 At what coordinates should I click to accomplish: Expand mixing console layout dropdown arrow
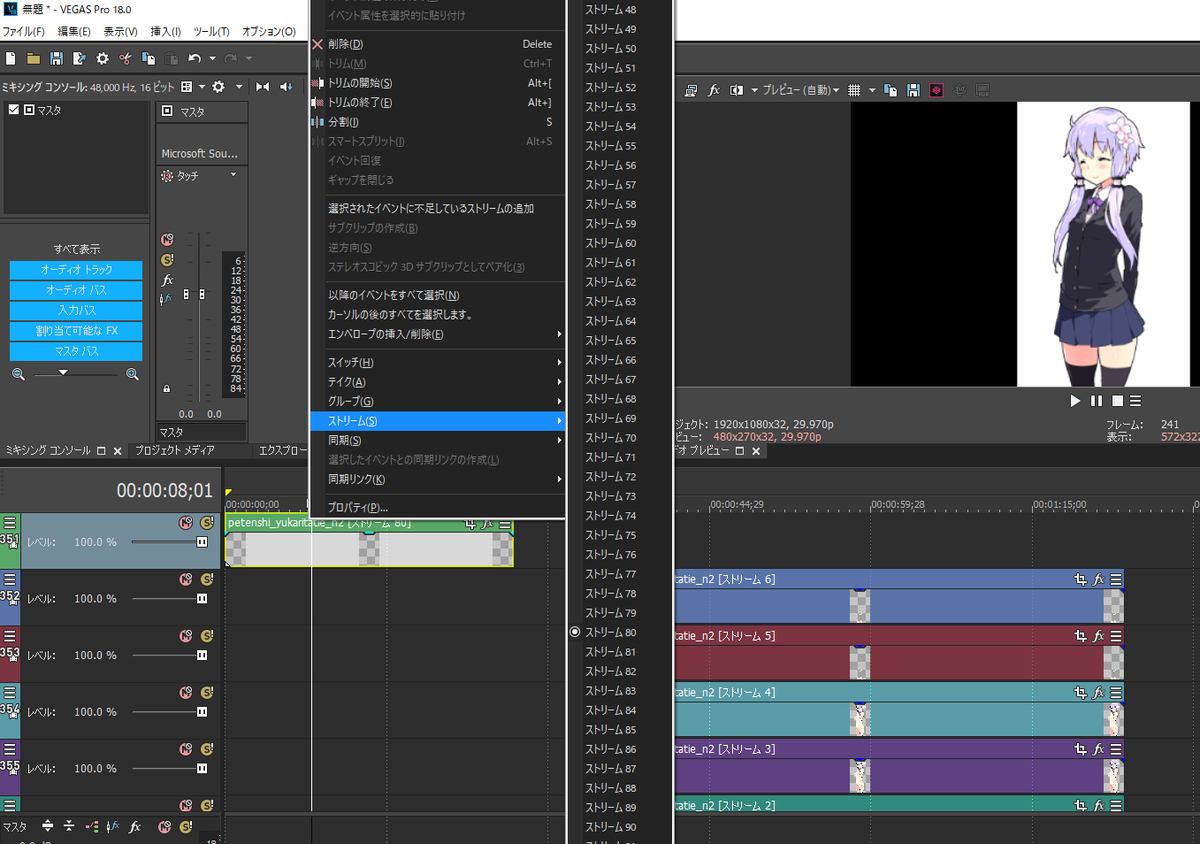[x=201, y=87]
